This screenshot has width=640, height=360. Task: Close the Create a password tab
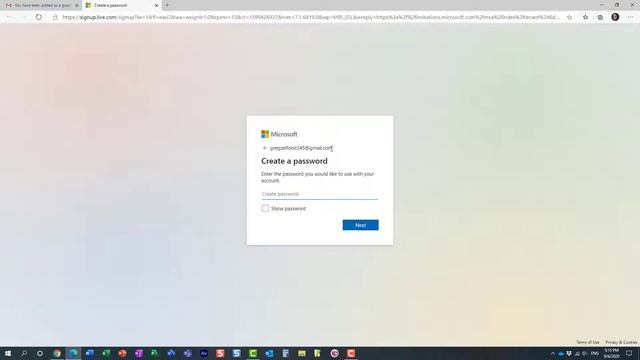pos(156,5)
